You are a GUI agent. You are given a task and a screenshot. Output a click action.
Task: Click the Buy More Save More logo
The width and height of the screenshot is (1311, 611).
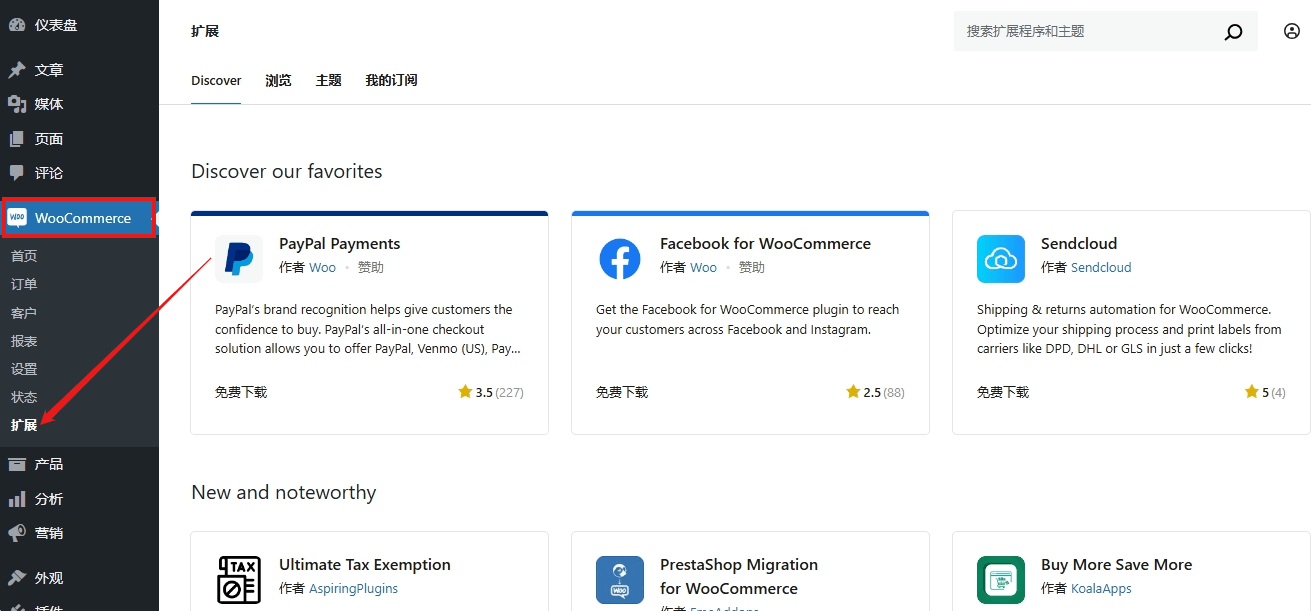point(1001,580)
